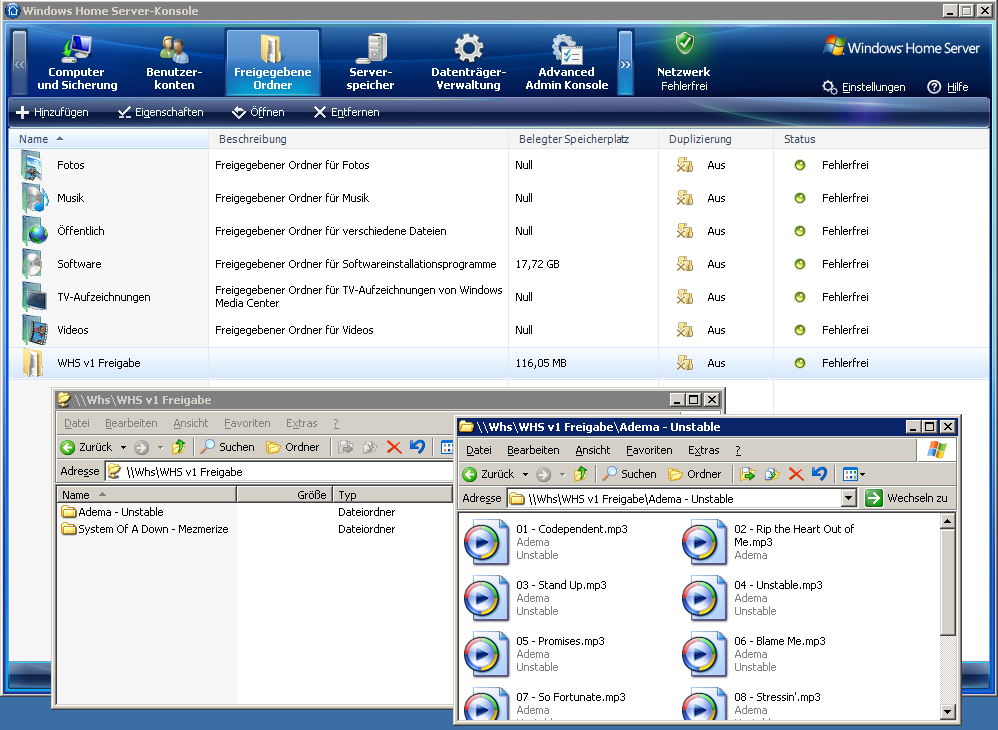Select the Fotos folder icon
998x730 pixels.
(32, 165)
